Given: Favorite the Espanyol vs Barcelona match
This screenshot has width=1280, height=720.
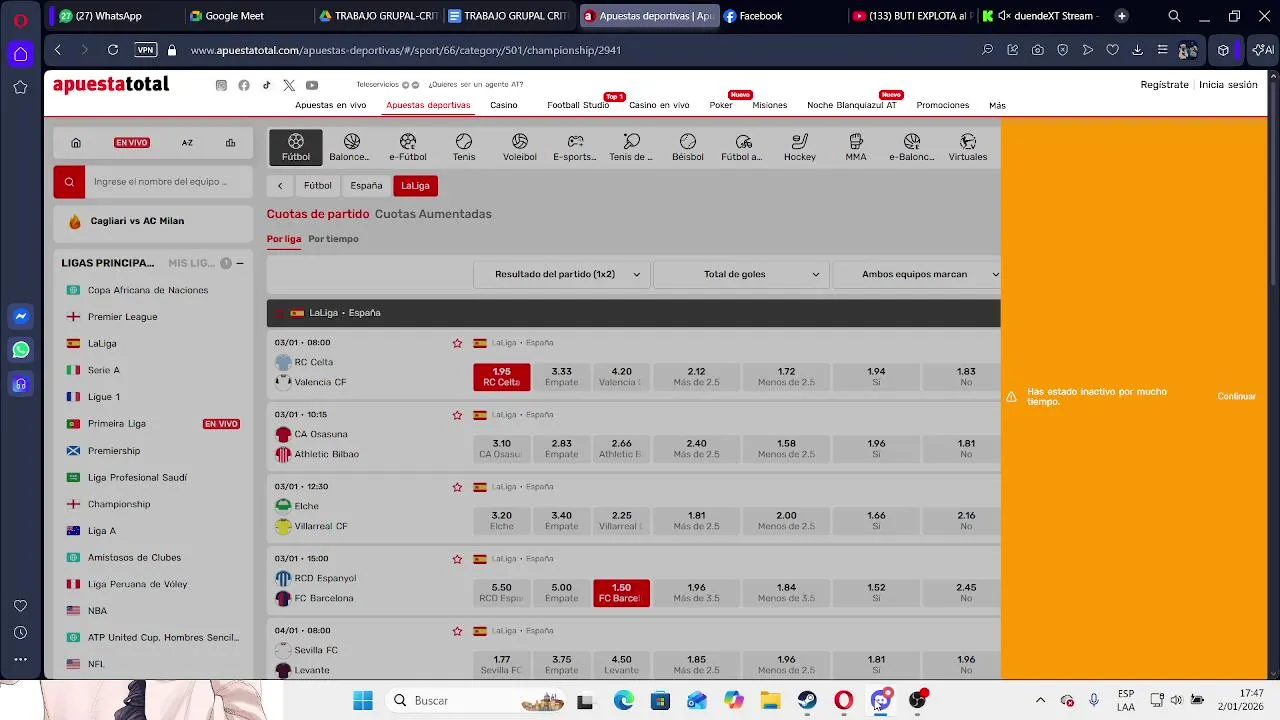Looking at the screenshot, I should [x=457, y=559].
